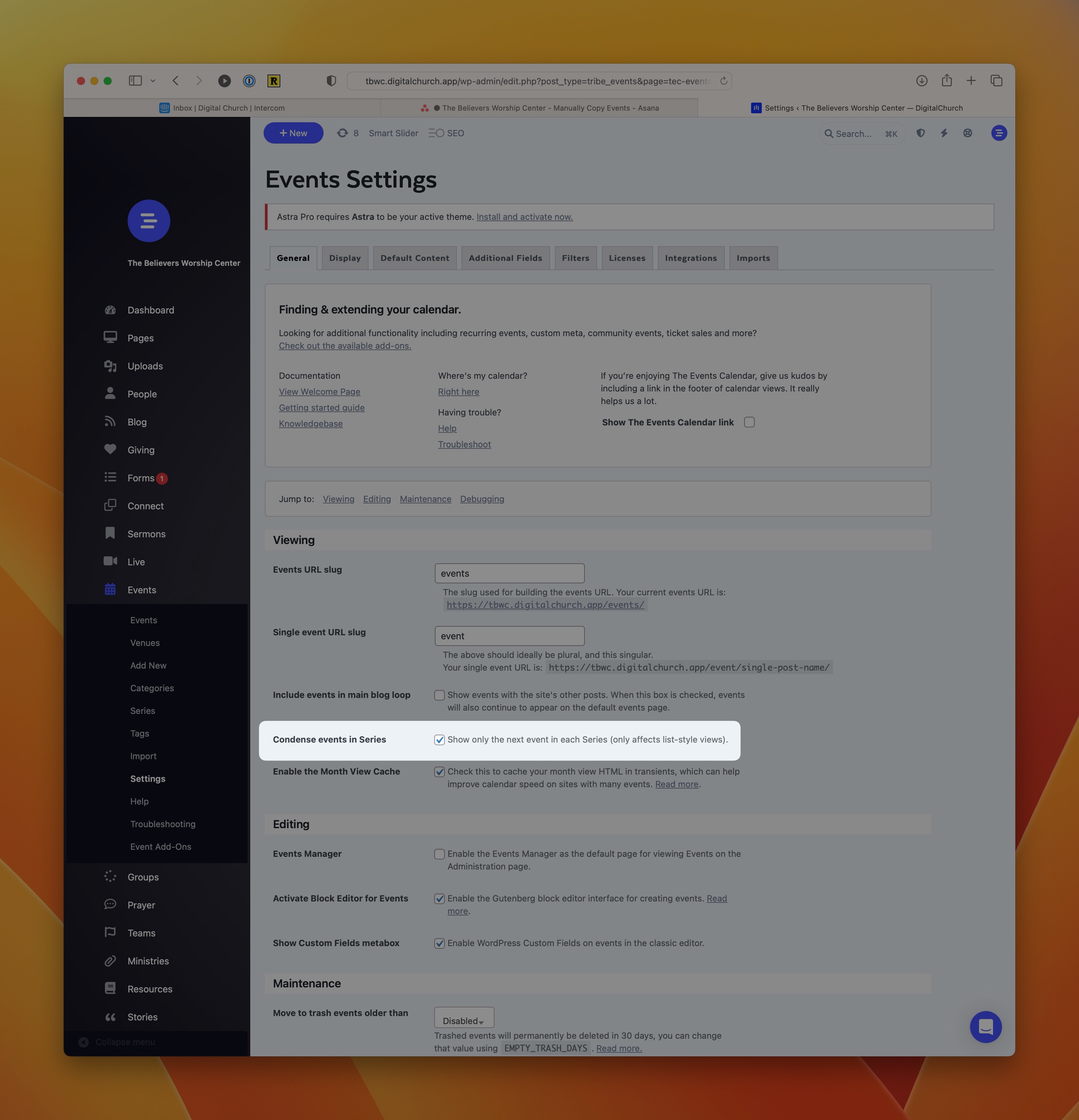The image size is (1079, 1120).
Task: Click the Search field in admin bar
Action: tap(862, 134)
